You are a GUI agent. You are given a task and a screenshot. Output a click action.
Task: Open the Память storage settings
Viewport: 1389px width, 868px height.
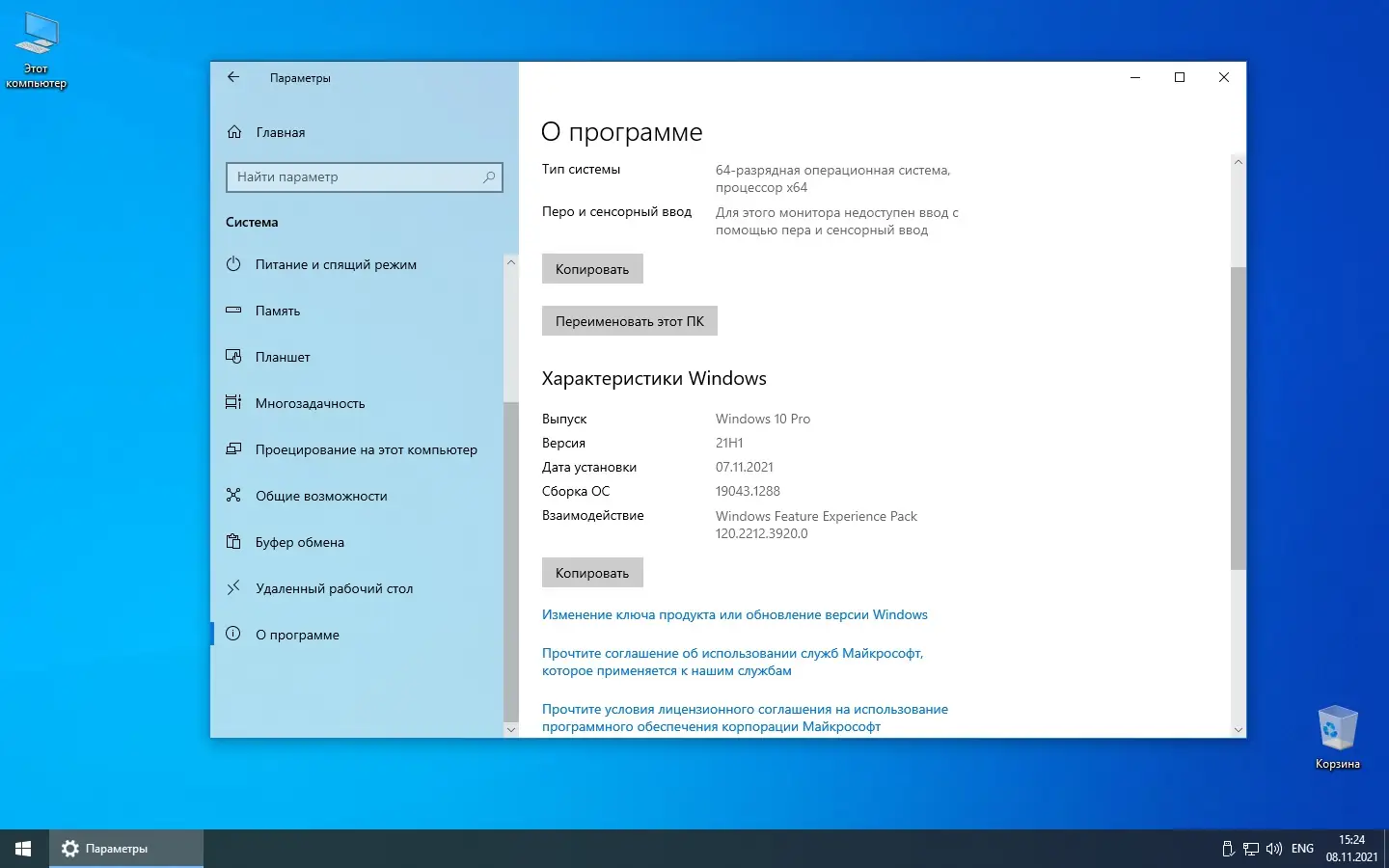point(277,311)
